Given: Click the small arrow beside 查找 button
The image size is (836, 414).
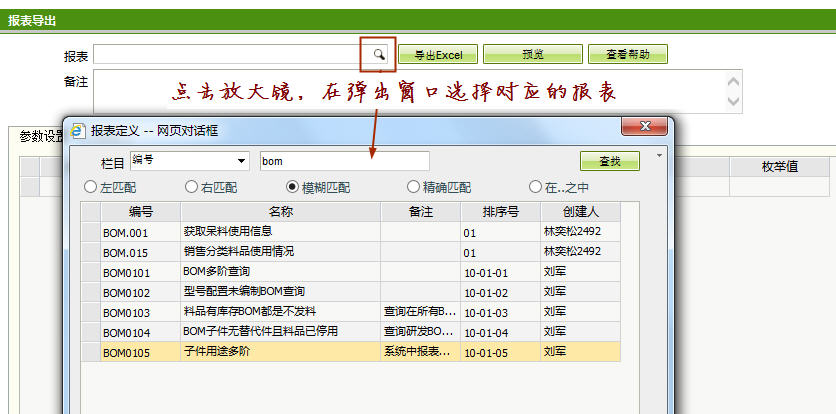Looking at the screenshot, I should [x=660, y=156].
